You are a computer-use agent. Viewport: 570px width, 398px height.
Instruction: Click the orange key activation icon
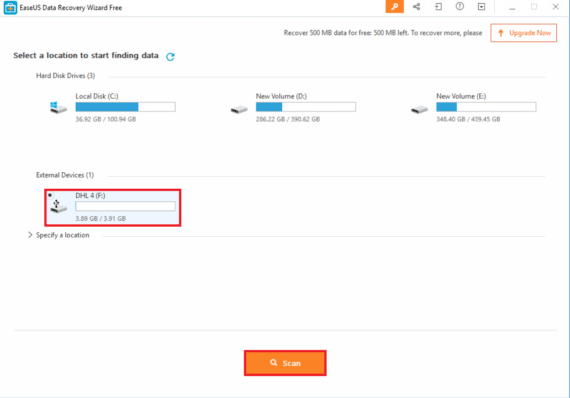pyautogui.click(x=394, y=7)
